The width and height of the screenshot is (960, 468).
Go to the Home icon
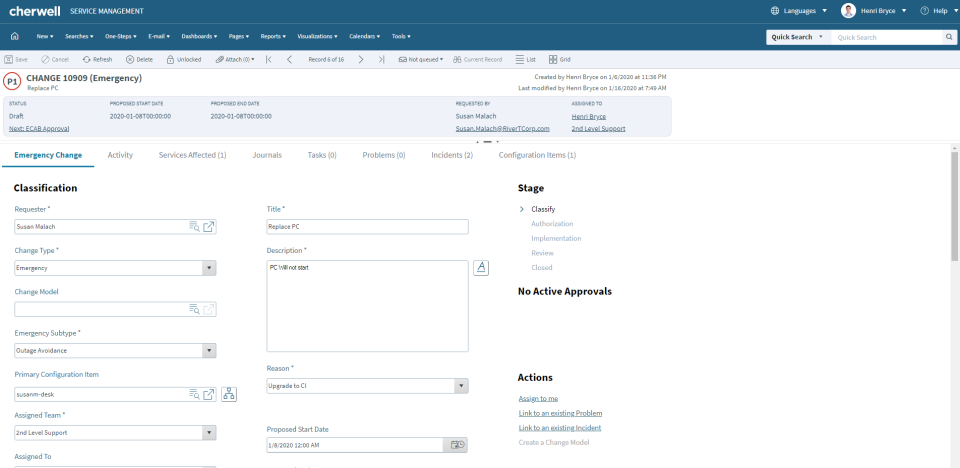(15, 37)
